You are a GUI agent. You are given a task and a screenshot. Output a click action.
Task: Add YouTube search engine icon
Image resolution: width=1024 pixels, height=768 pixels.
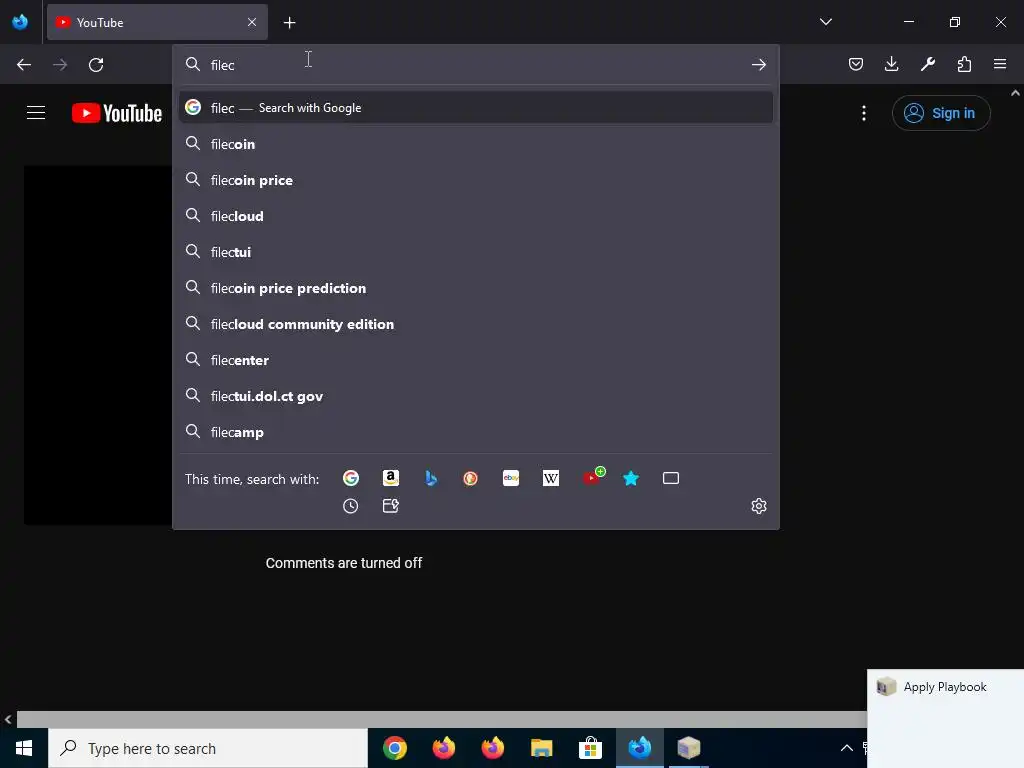point(593,477)
